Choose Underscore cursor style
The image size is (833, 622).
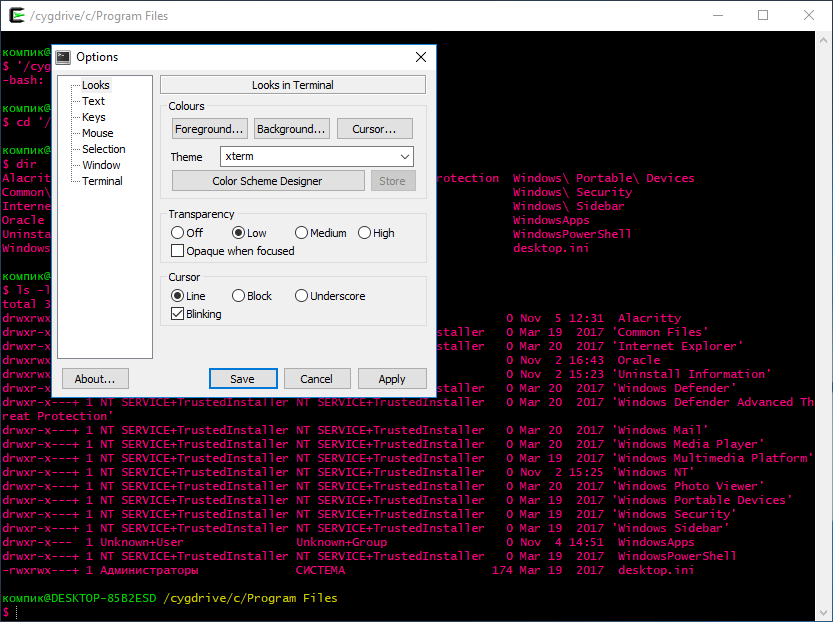pos(301,296)
